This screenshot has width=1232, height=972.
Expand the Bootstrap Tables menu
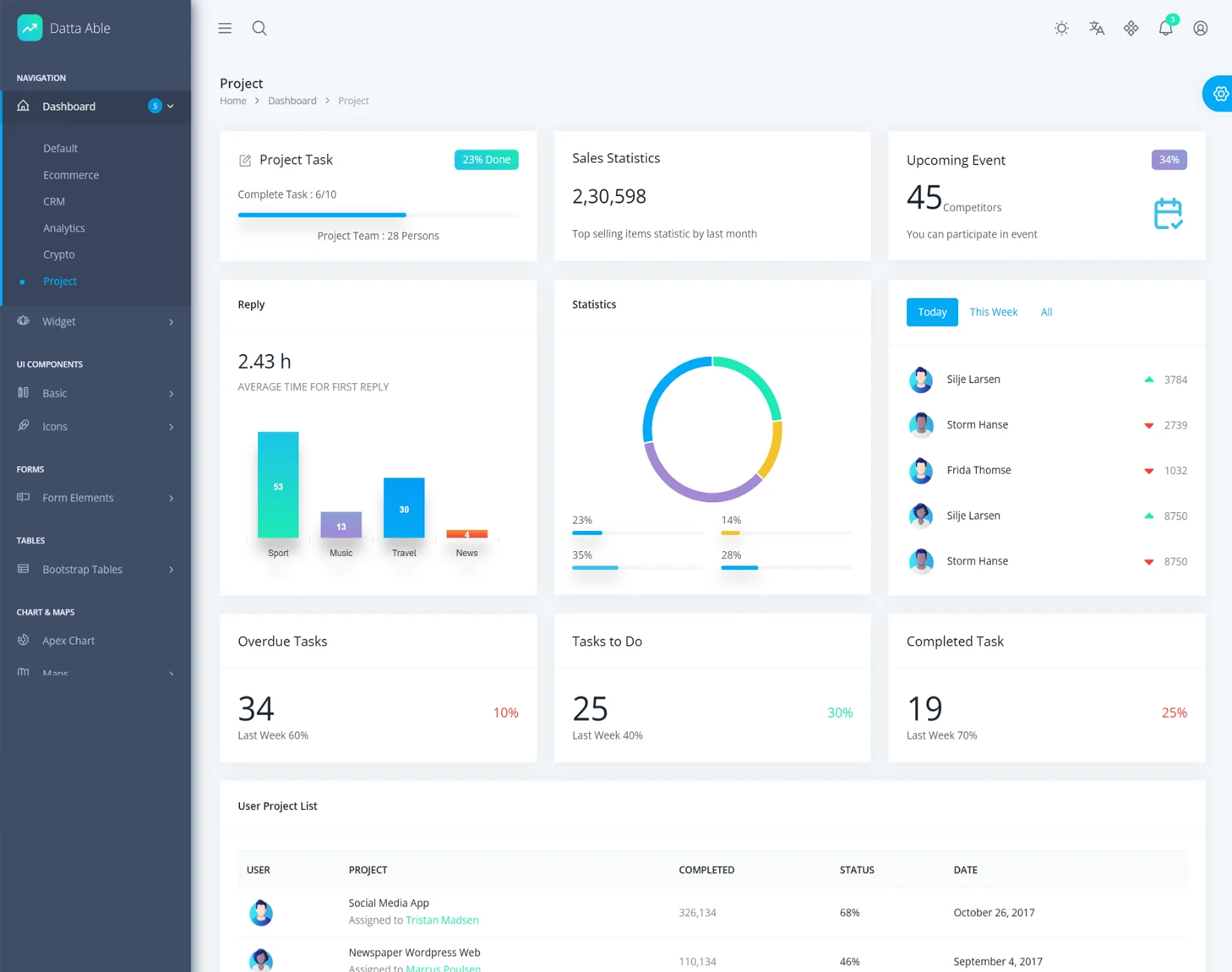click(95, 570)
